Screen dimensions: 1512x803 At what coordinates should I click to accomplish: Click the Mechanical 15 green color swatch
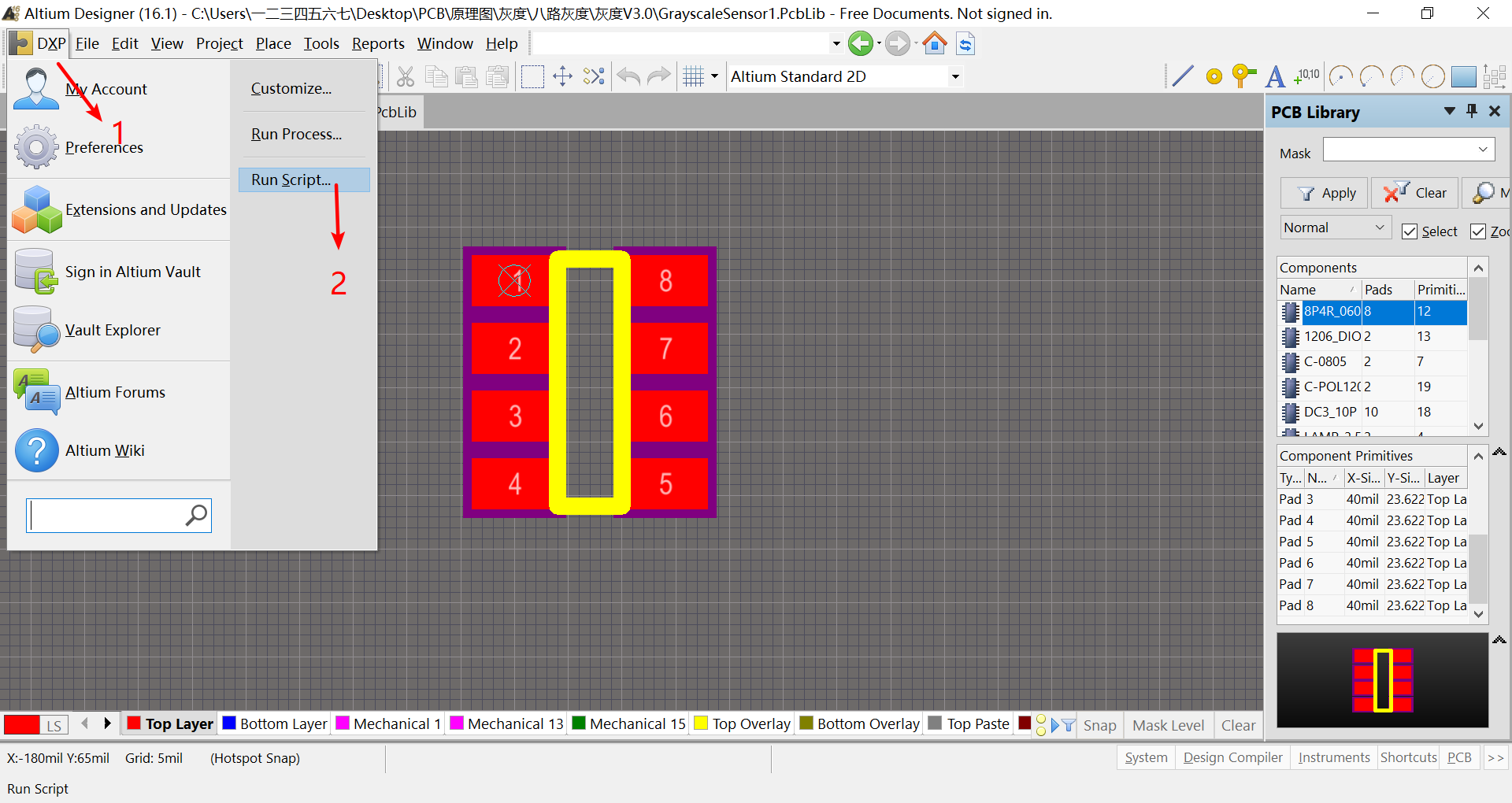click(x=580, y=723)
